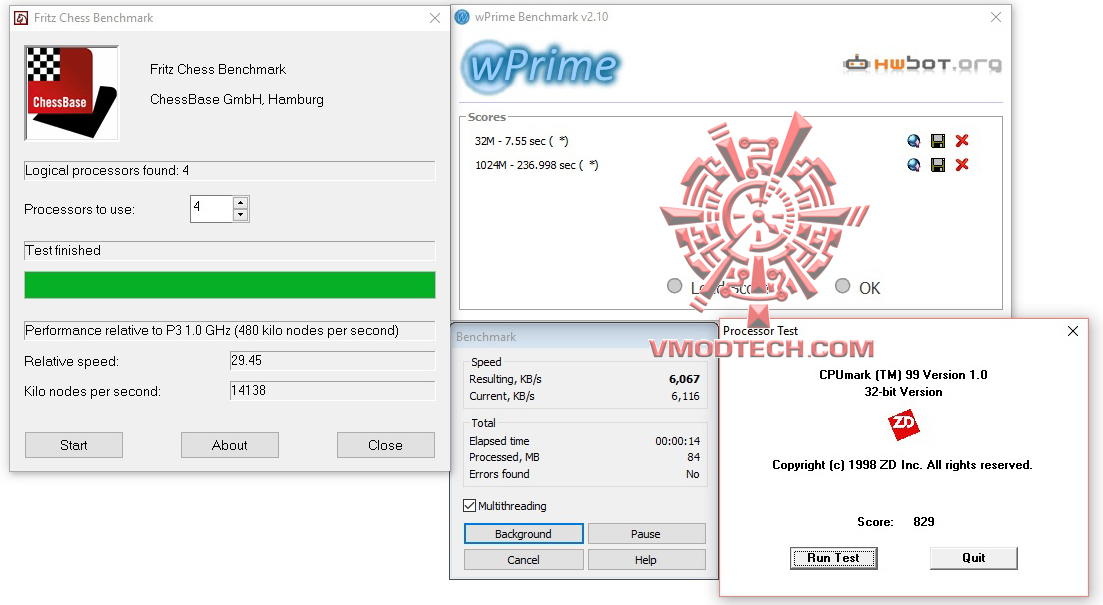Screen dimensions: 1103x605
Task: Submit the 32M score online via globe icon
Action: pos(914,141)
